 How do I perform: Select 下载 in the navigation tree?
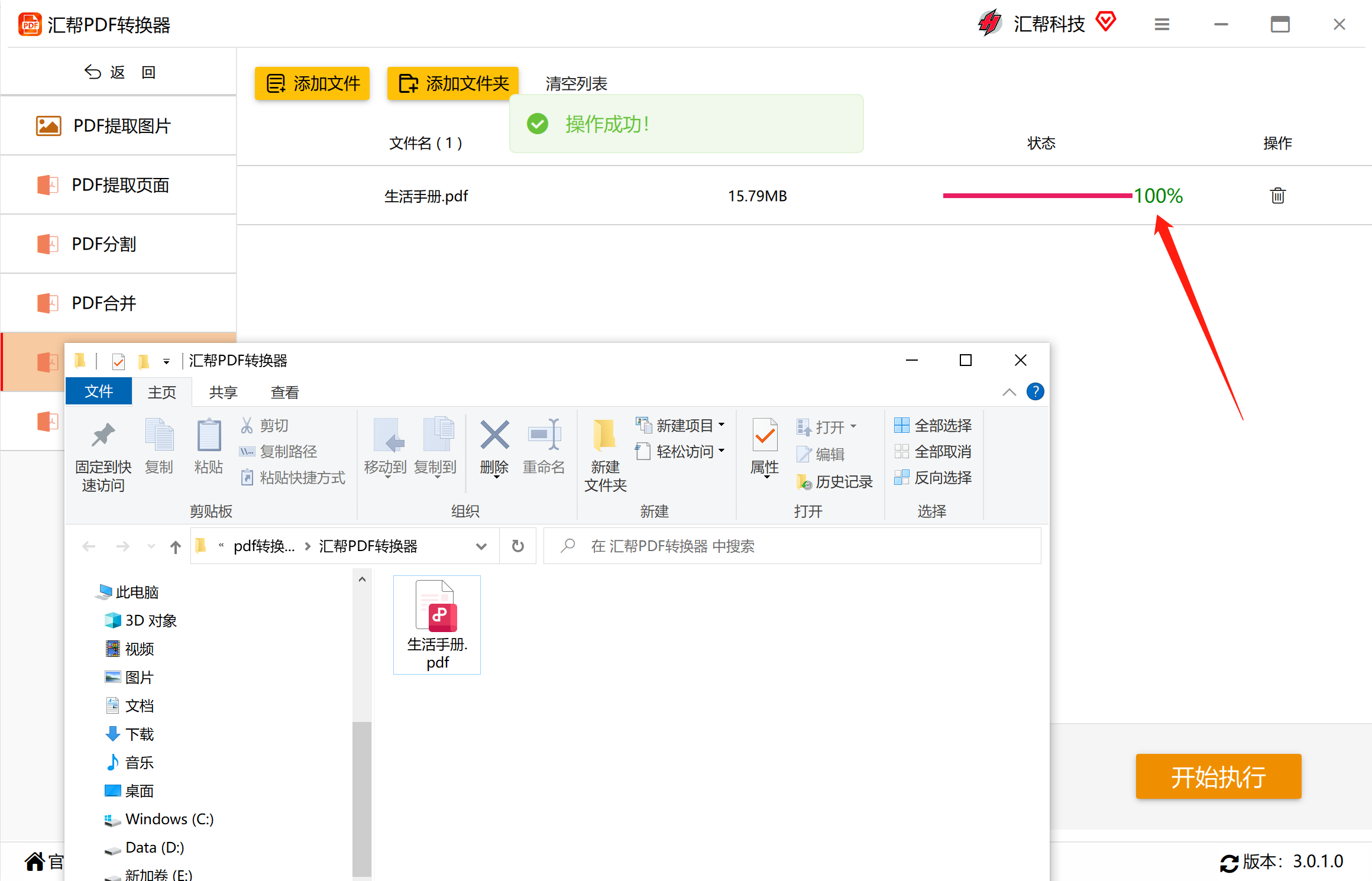click(x=130, y=734)
